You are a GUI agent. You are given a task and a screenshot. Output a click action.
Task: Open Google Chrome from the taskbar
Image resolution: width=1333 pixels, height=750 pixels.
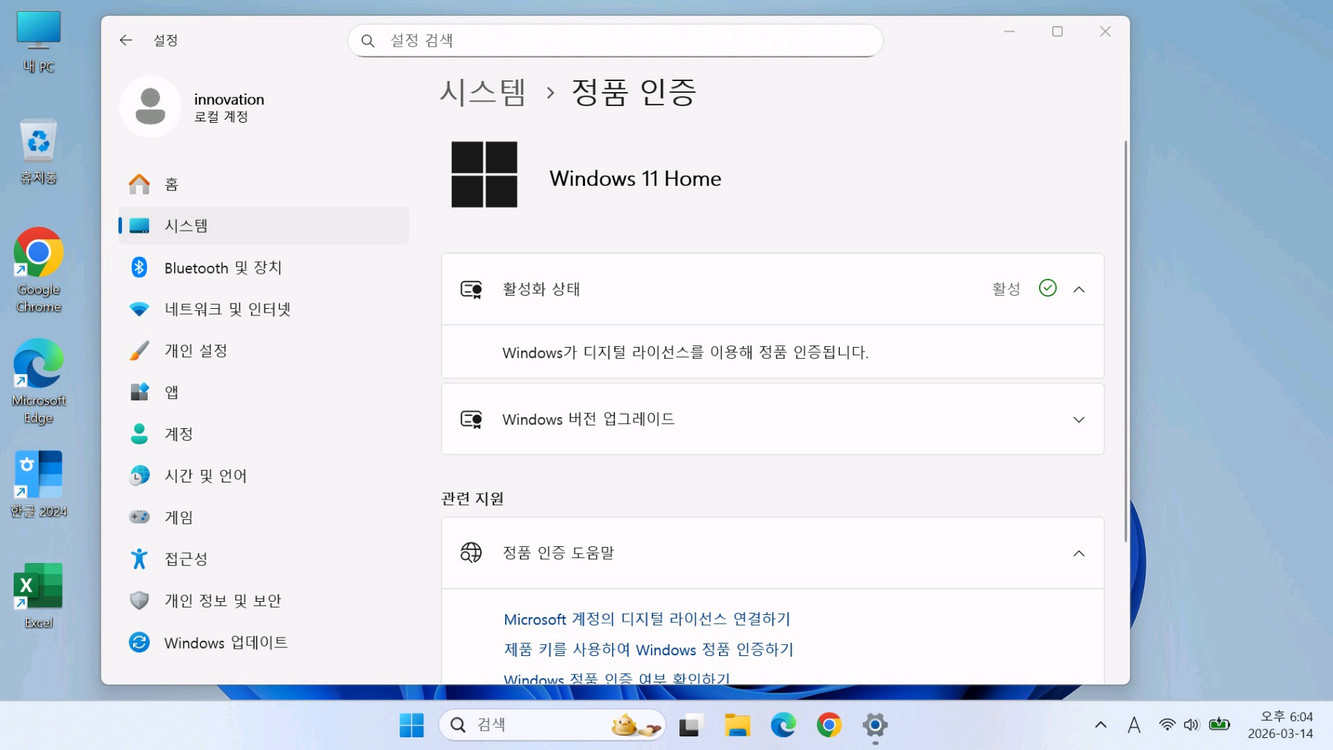[829, 724]
